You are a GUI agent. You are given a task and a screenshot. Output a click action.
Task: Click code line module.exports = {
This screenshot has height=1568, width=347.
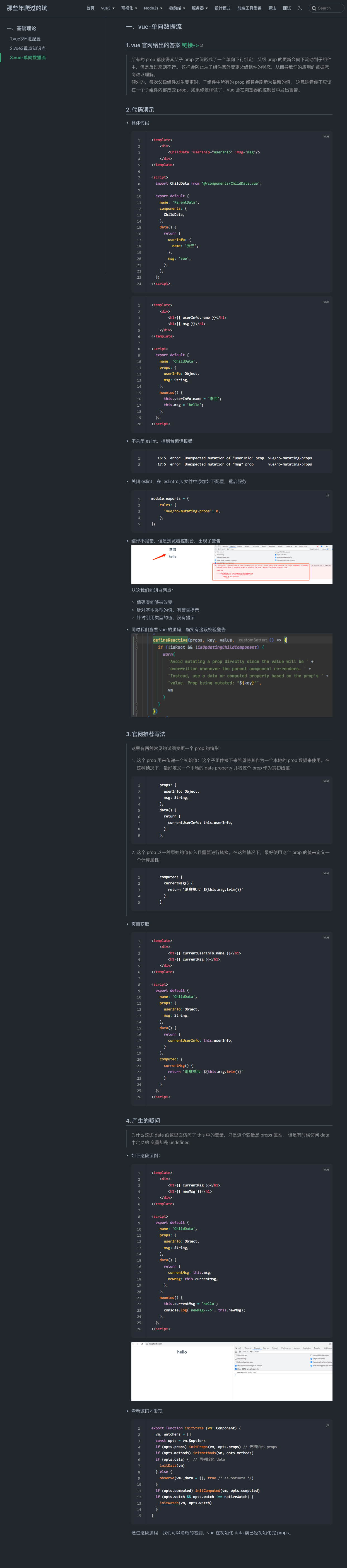[170, 498]
